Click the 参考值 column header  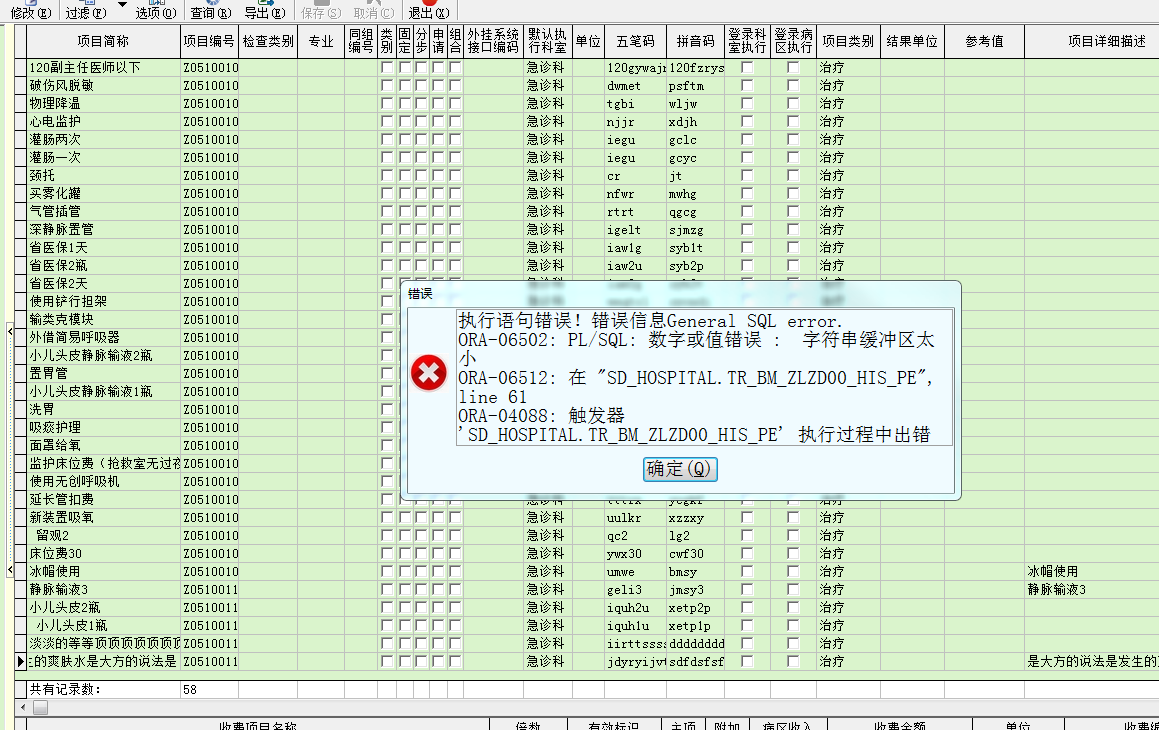tap(985, 41)
